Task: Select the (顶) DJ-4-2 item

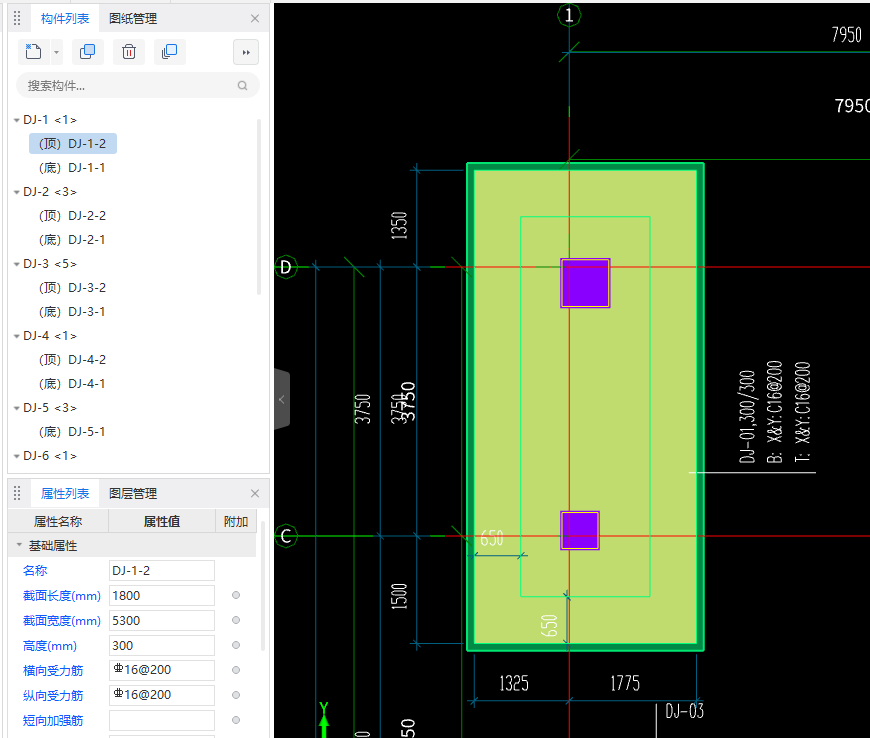Action: pyautogui.click(x=72, y=360)
